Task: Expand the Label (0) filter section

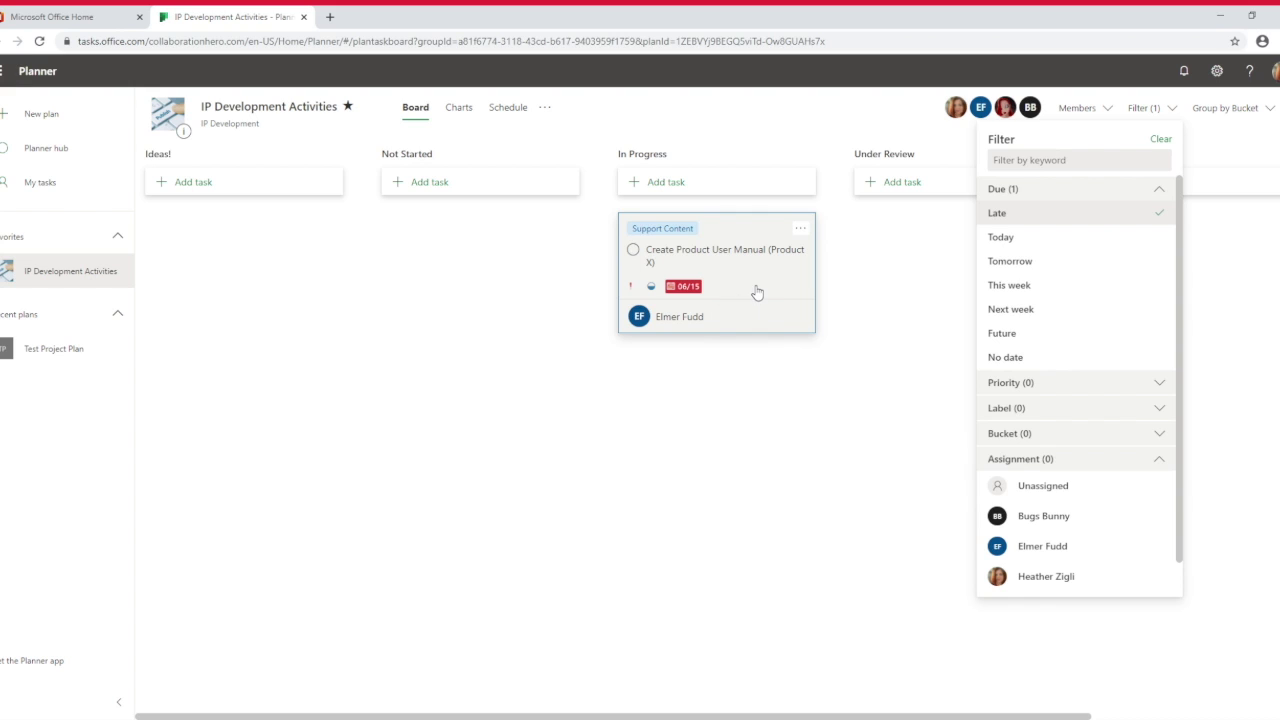Action: 1076,408
